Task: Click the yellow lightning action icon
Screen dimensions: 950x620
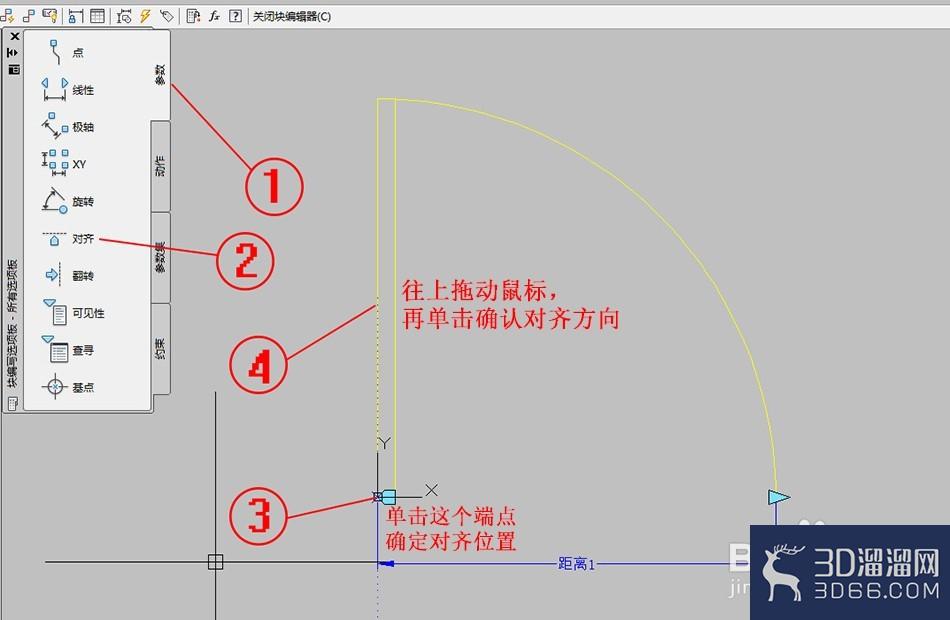Action: pos(145,16)
